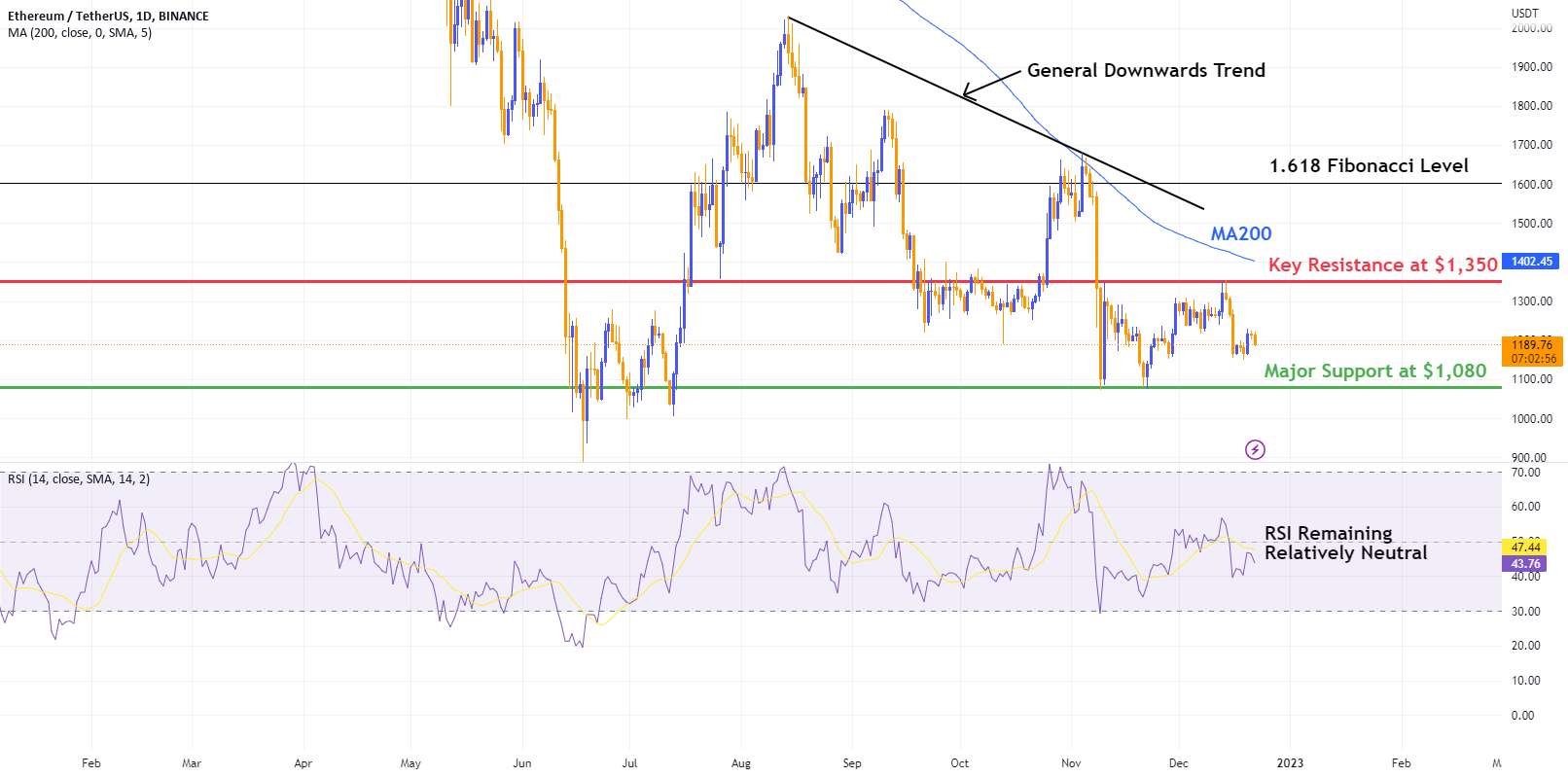This screenshot has width=1568, height=777.
Task: Click the Sep label on time axis
Action: coord(852,763)
